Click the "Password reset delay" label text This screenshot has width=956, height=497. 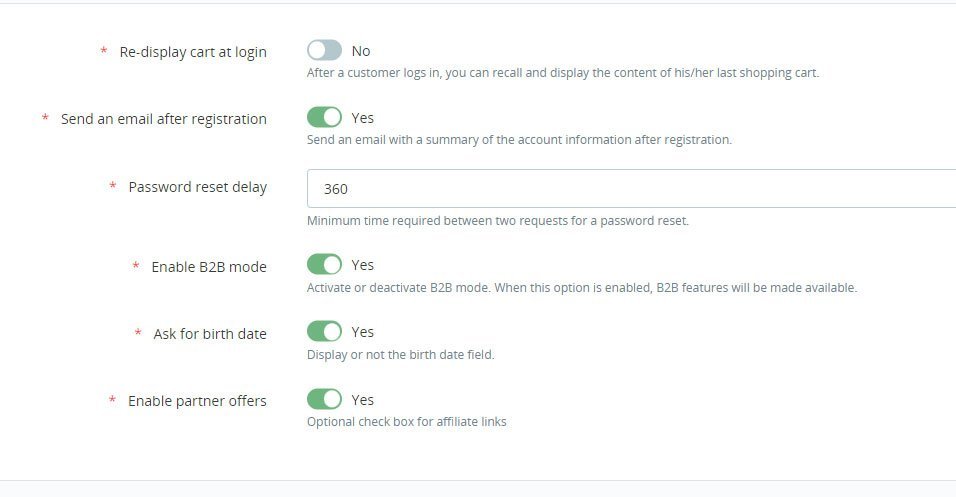(x=197, y=187)
